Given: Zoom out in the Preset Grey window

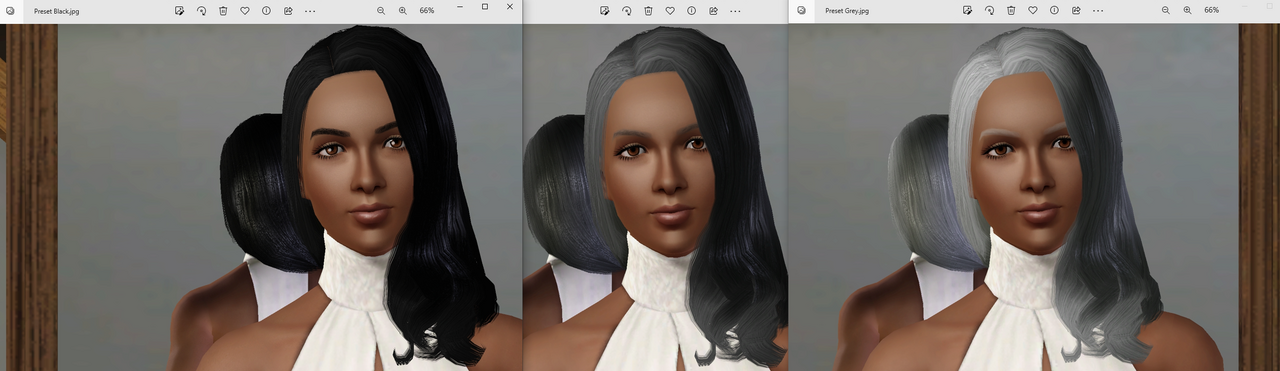Looking at the screenshot, I should point(1166,10).
